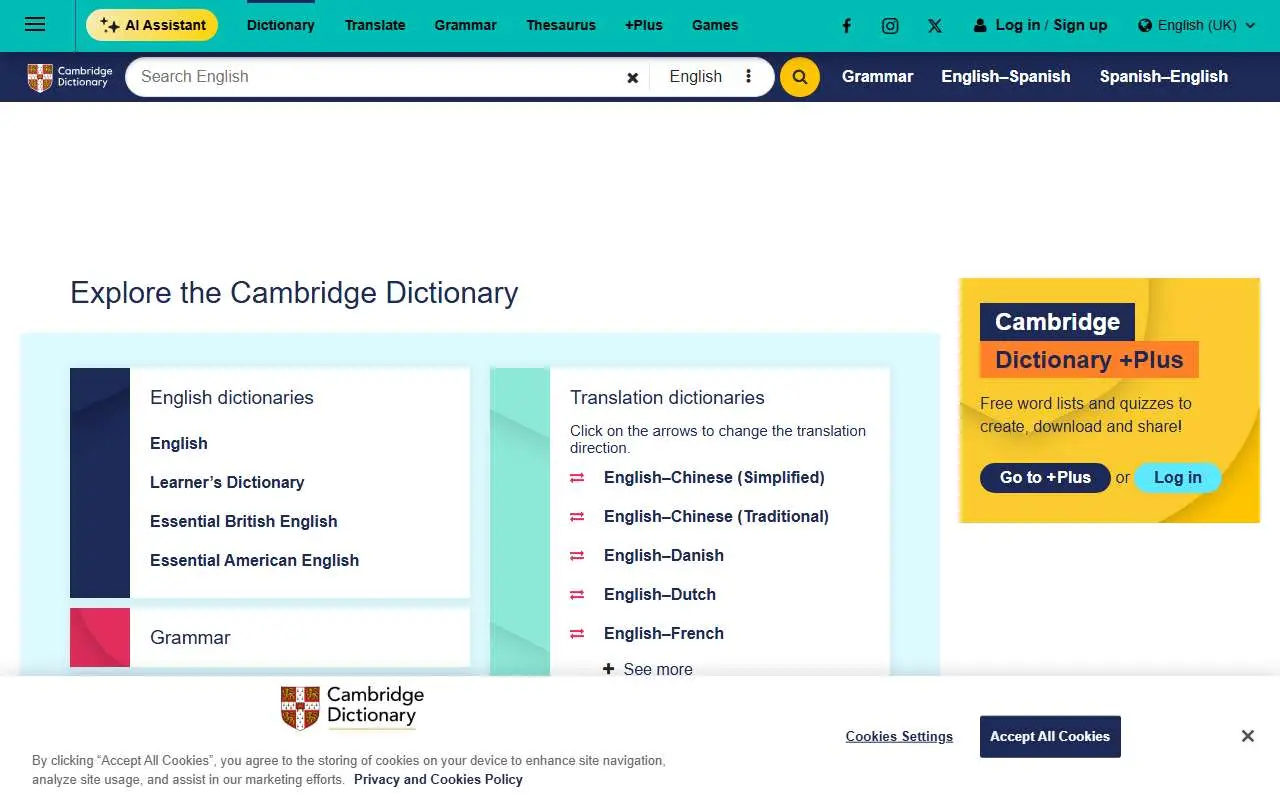Swap direction arrows for English–Chinese (Simplified)
The width and height of the screenshot is (1280, 800).
pyautogui.click(x=577, y=478)
